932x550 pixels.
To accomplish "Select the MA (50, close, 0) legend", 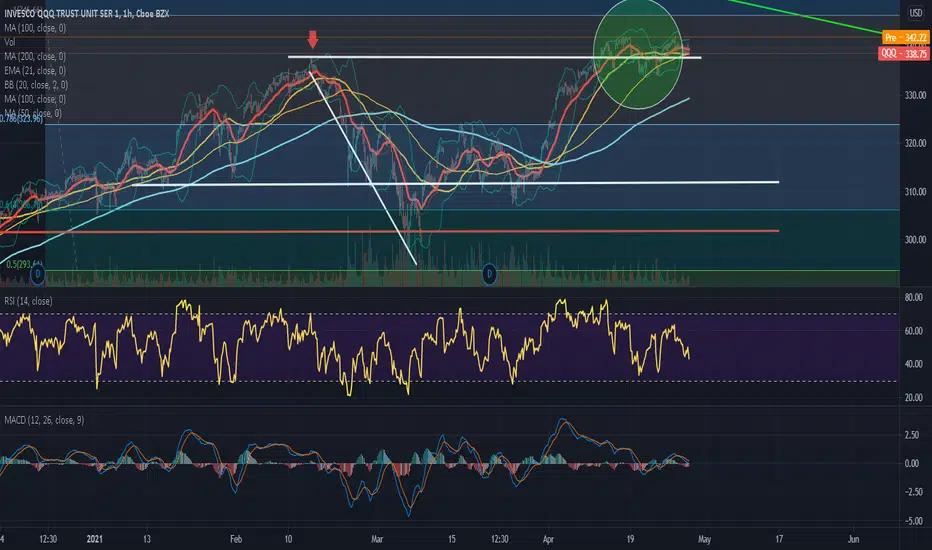I will [33, 113].
